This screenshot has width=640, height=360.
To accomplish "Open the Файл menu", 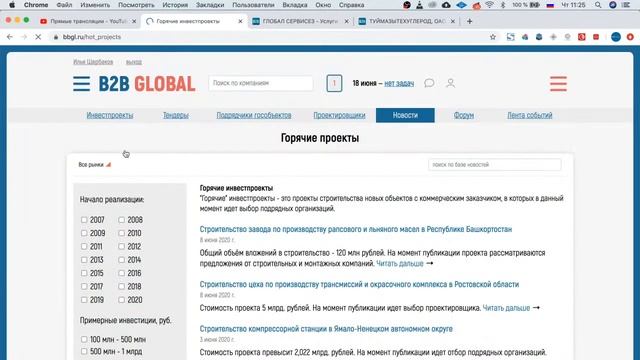I will click(64, 5).
